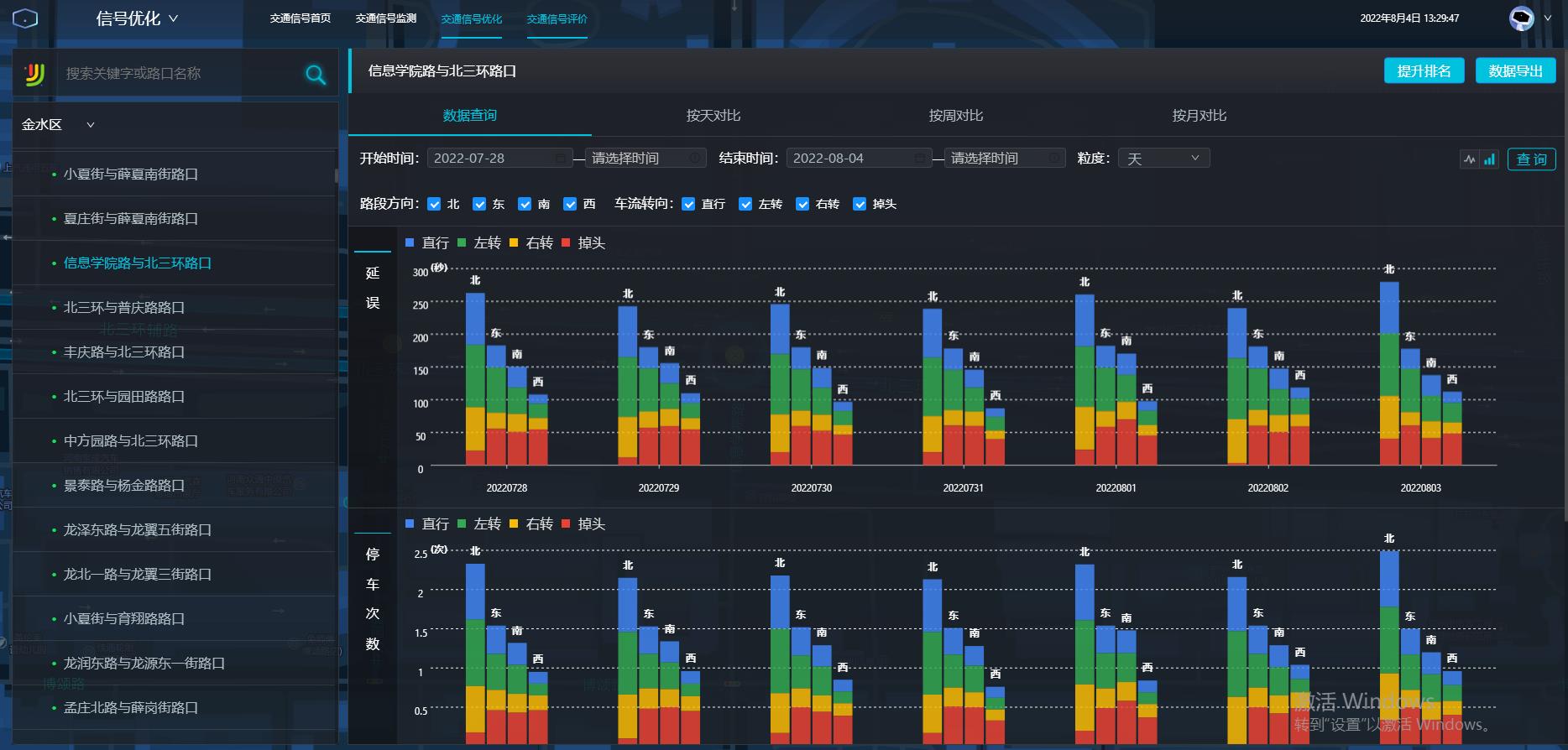Open the 交通信号监测 menu item

pos(385,18)
